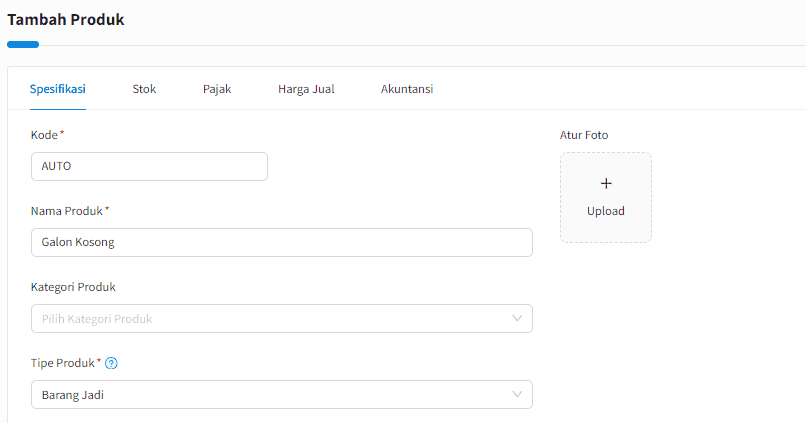Click the Atur Foto label

pos(584,135)
